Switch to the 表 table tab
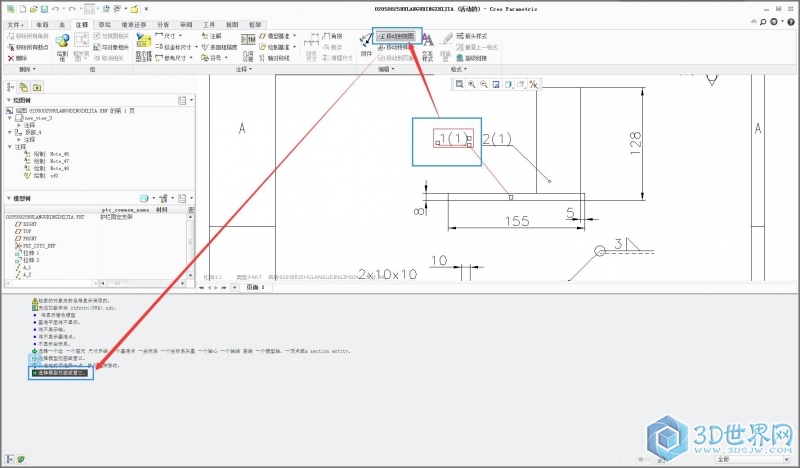The image size is (800, 468). (x=62, y=24)
